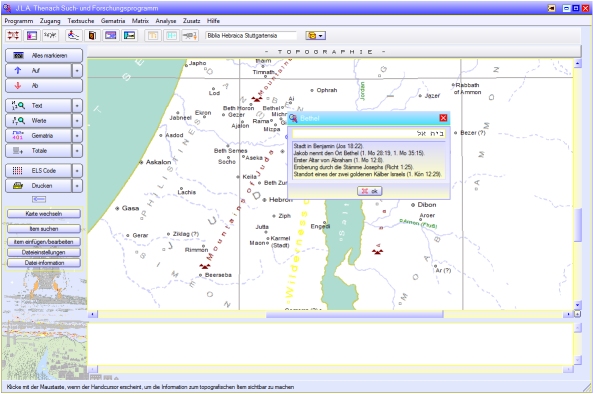
Task: Open the Textsuche menu
Action: [x=81, y=21]
